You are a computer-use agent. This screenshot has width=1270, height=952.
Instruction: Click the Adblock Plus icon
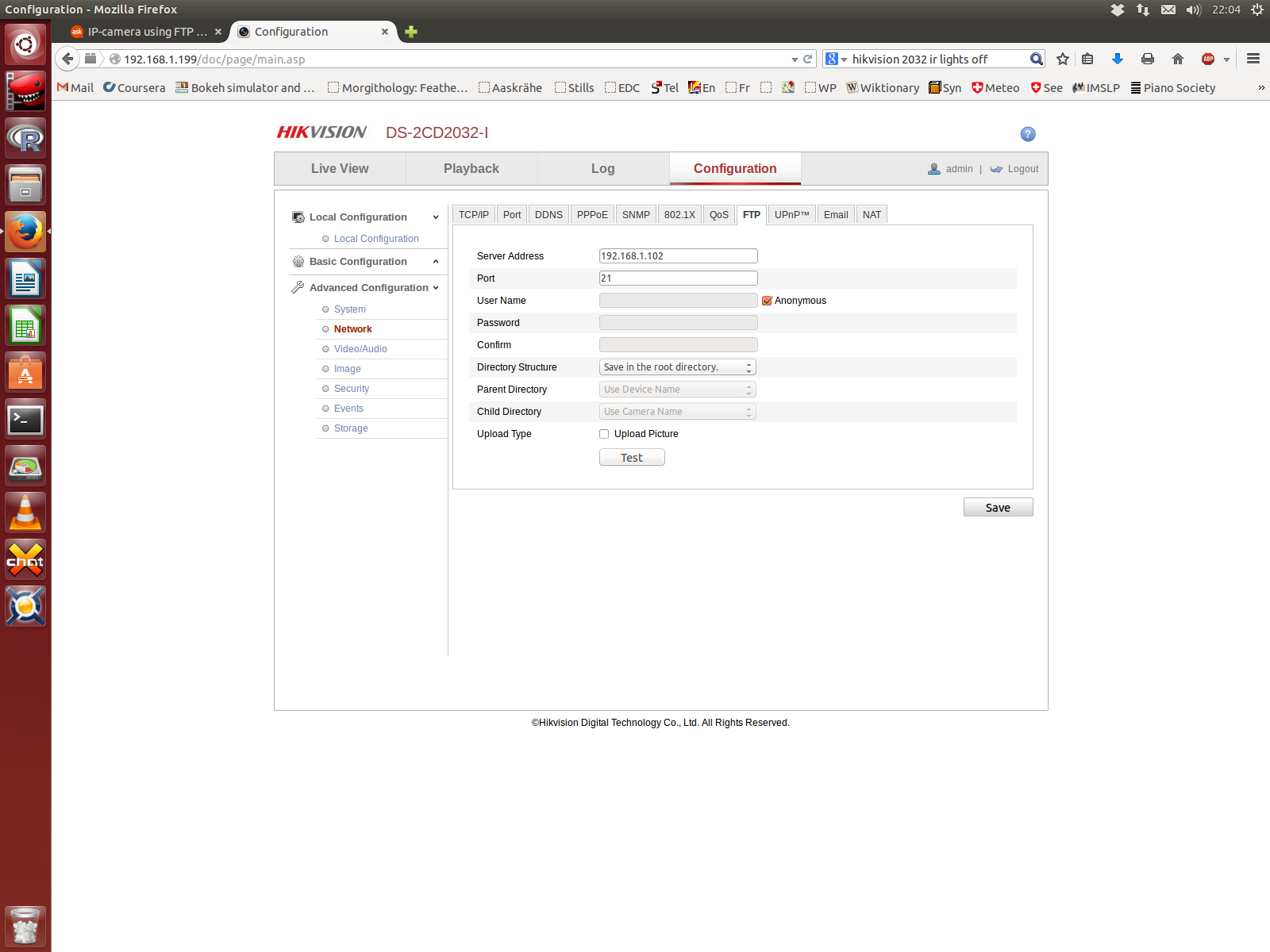1208,59
